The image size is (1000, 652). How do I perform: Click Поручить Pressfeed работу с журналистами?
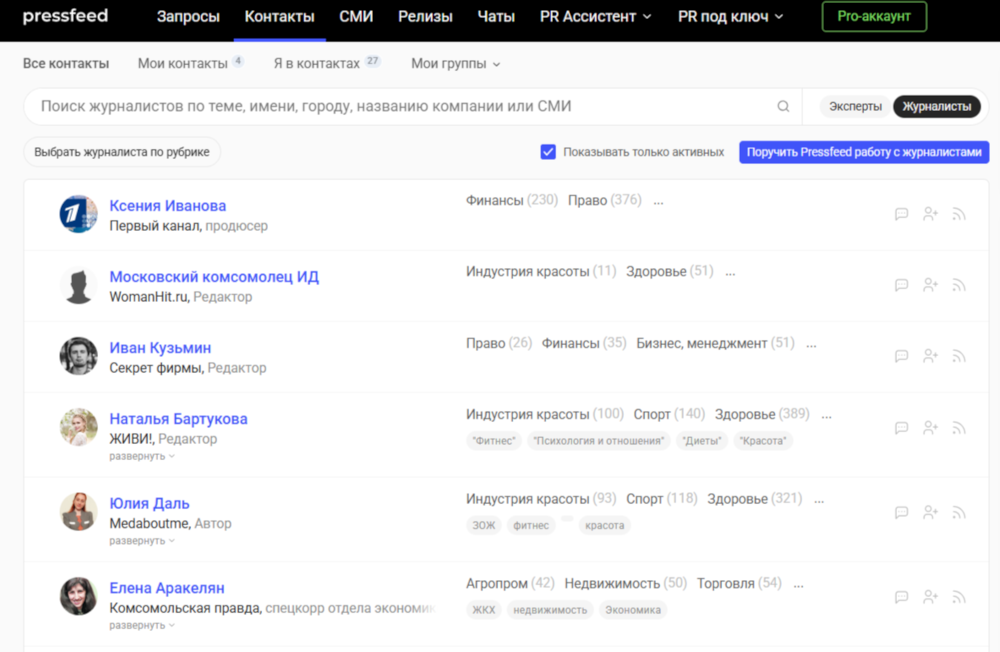point(864,152)
